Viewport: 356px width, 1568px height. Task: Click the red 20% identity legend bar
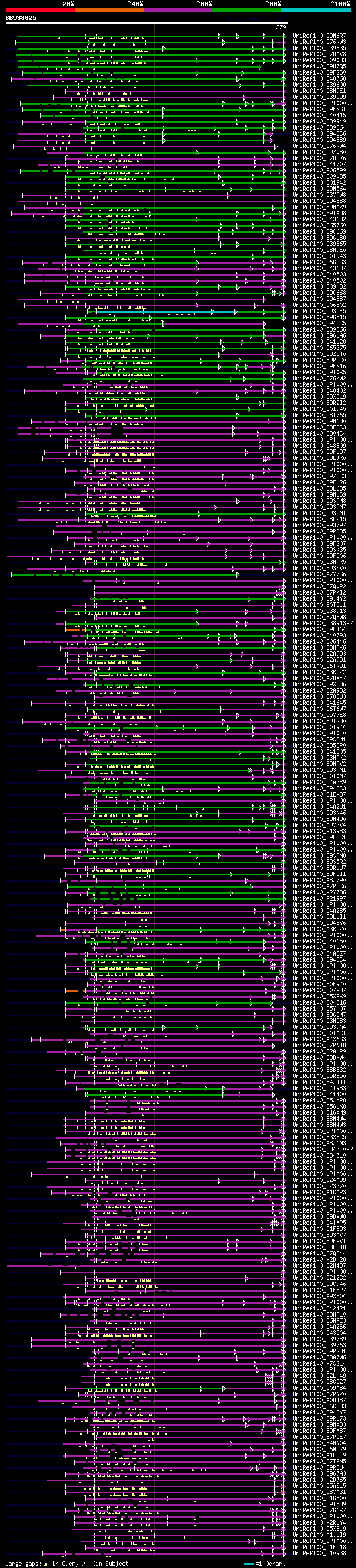(39, 10)
